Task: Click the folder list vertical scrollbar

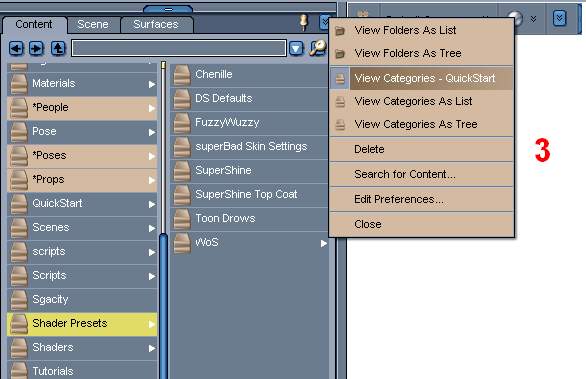Action: [x=163, y=306]
